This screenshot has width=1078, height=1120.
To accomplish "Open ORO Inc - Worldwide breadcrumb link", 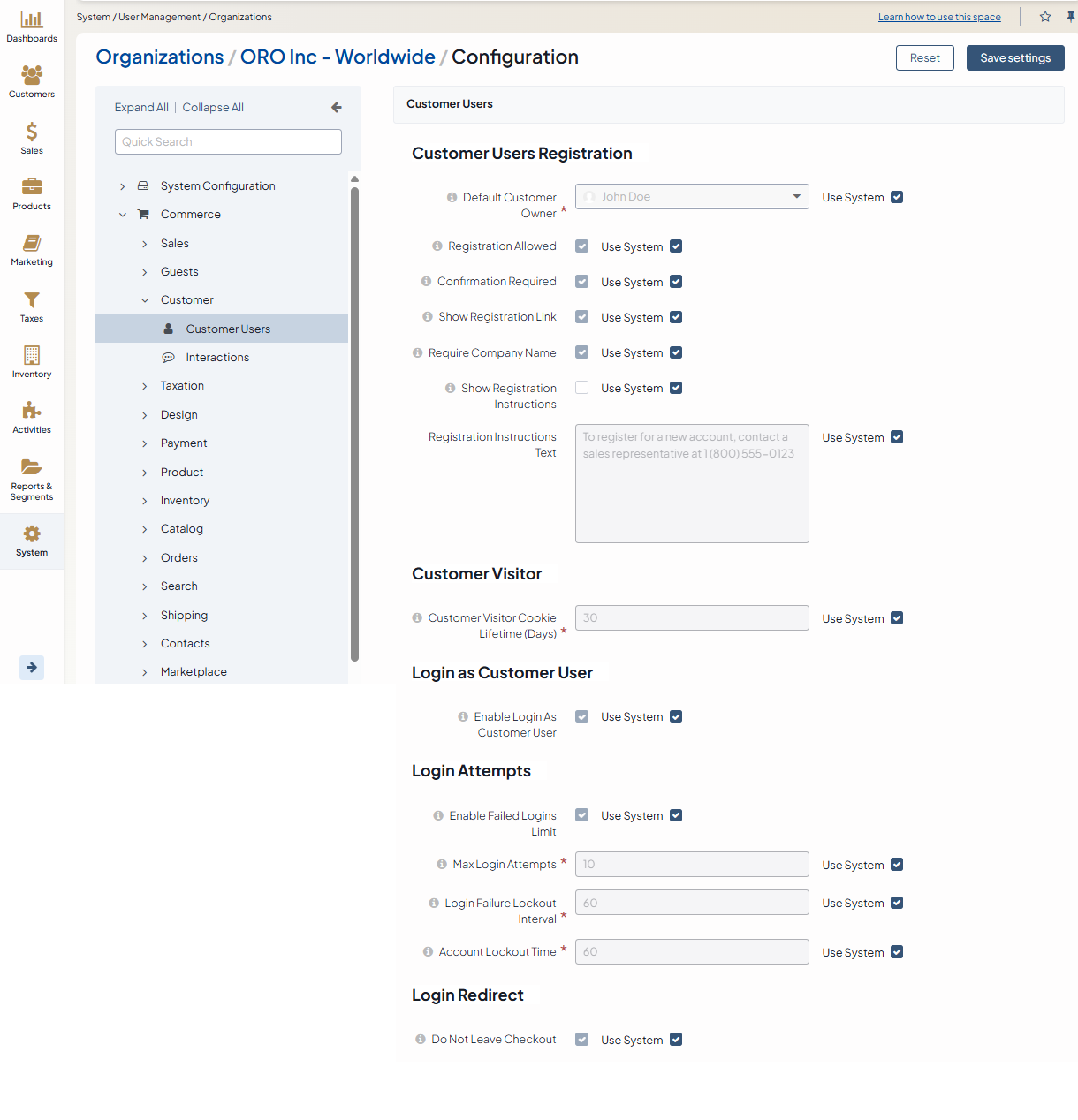I will pyautogui.click(x=338, y=57).
